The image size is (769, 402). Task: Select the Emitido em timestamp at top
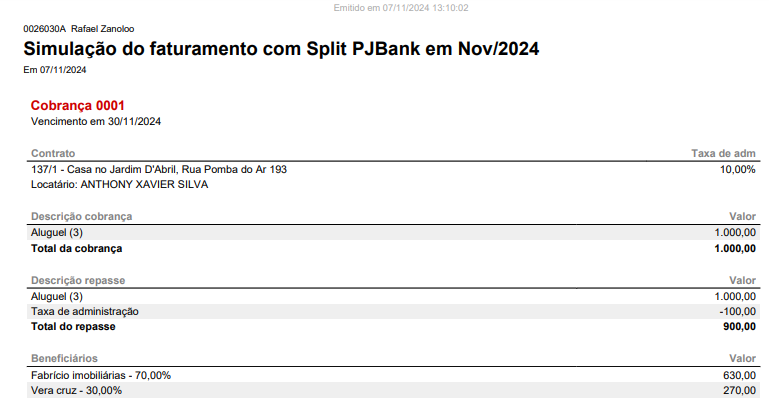click(x=401, y=8)
